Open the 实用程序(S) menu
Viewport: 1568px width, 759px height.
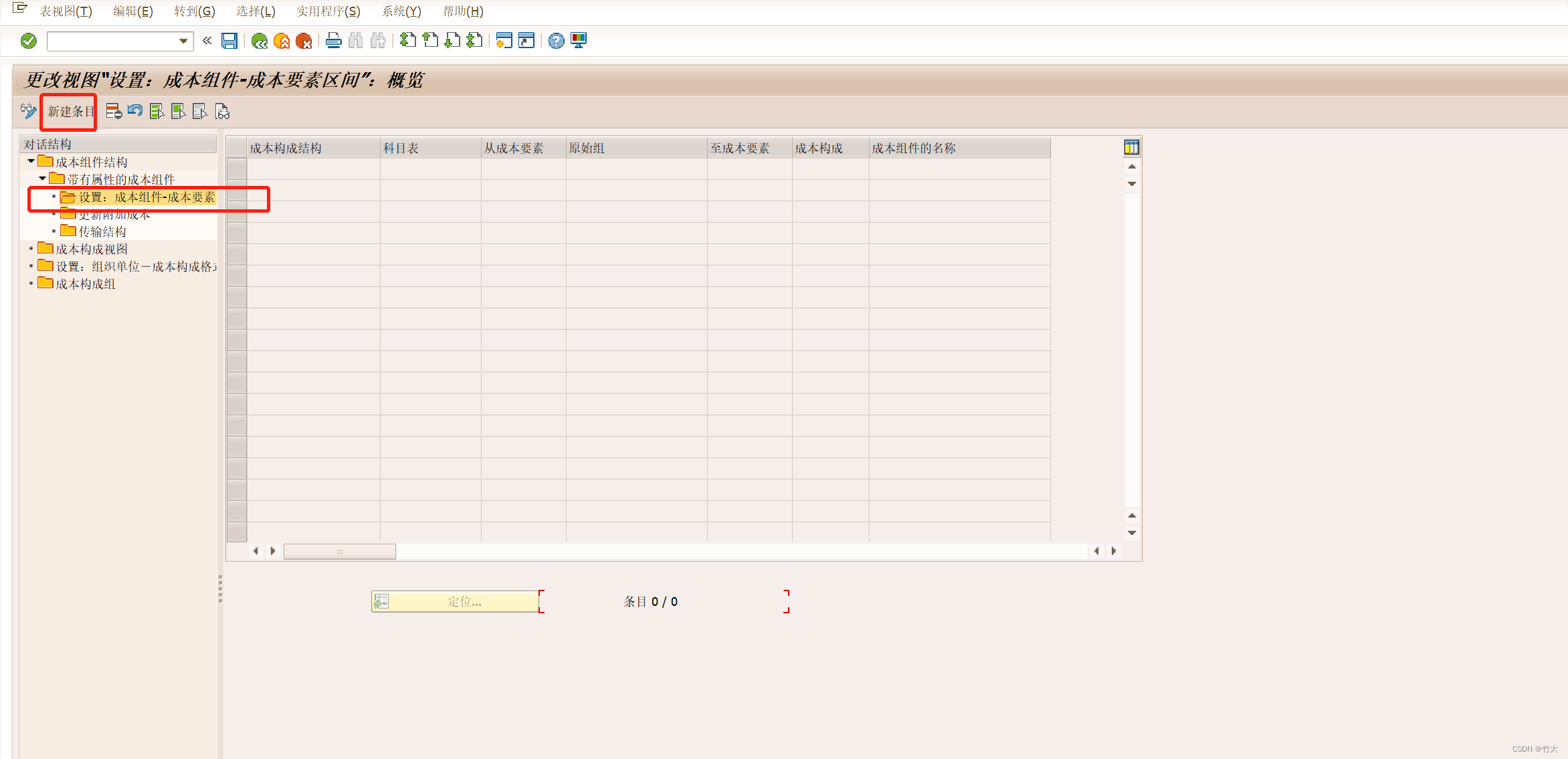coord(328,11)
